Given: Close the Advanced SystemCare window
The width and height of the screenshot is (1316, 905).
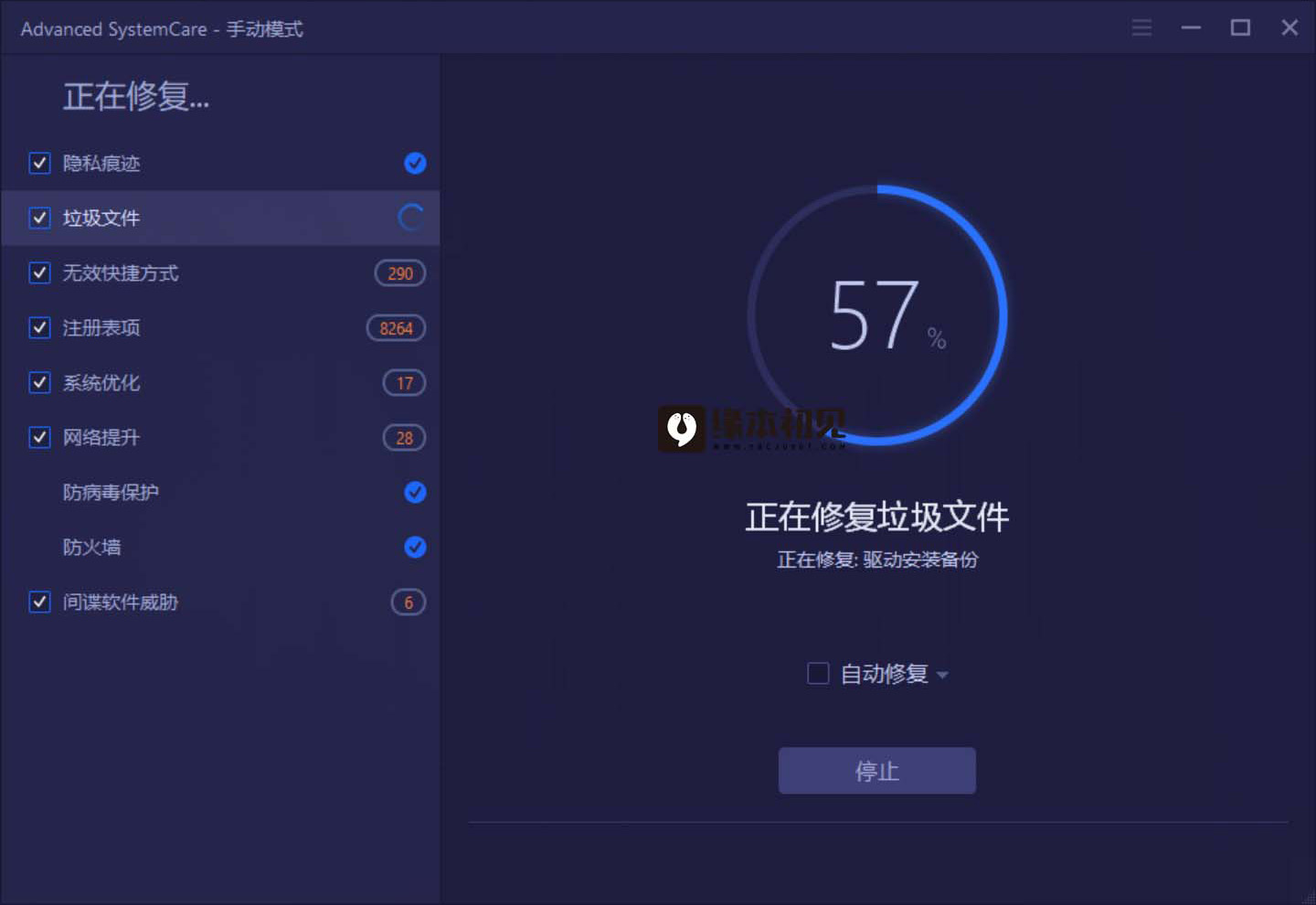Looking at the screenshot, I should (x=1289, y=27).
